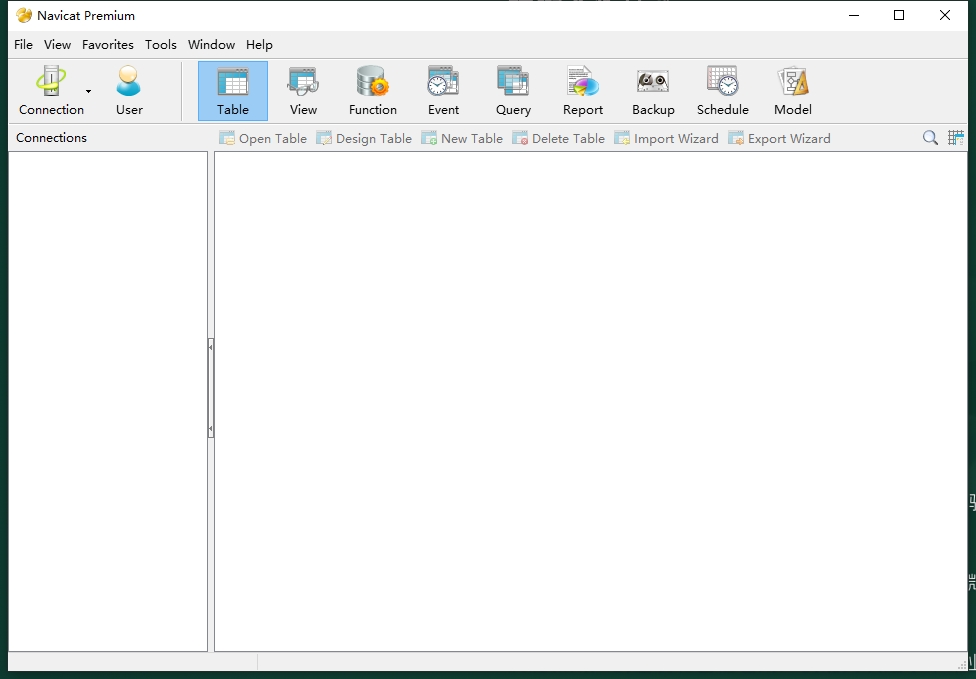This screenshot has height=679, width=976.
Task: Open the View menu
Action: click(57, 45)
